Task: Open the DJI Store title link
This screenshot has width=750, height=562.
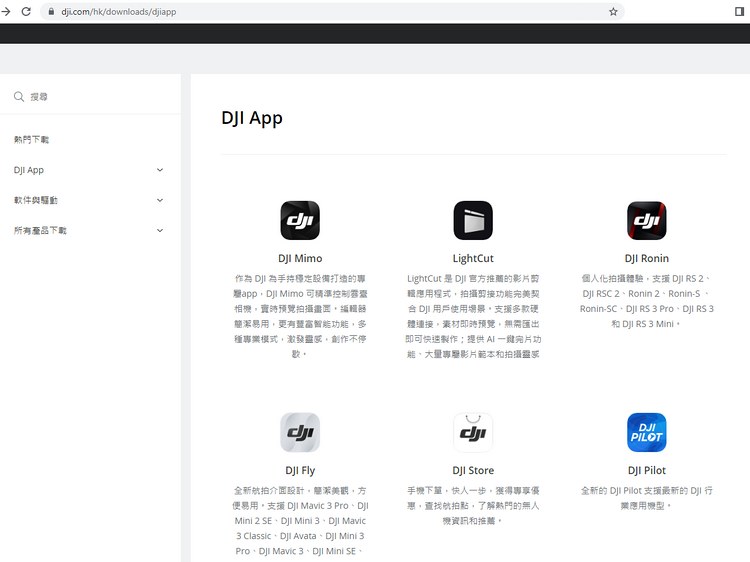Action: click(473, 470)
